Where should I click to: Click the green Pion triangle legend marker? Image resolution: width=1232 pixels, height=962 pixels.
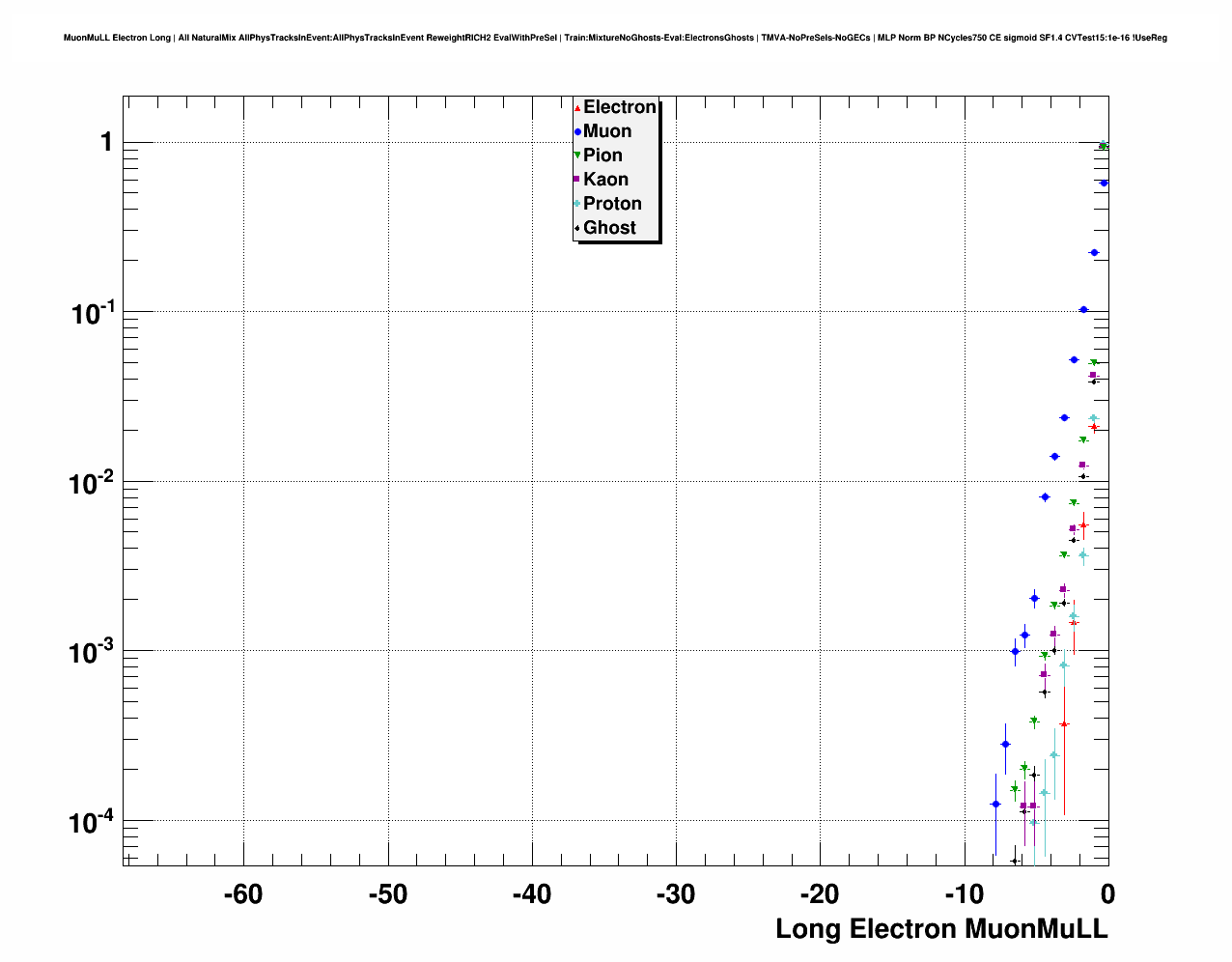[x=577, y=156]
